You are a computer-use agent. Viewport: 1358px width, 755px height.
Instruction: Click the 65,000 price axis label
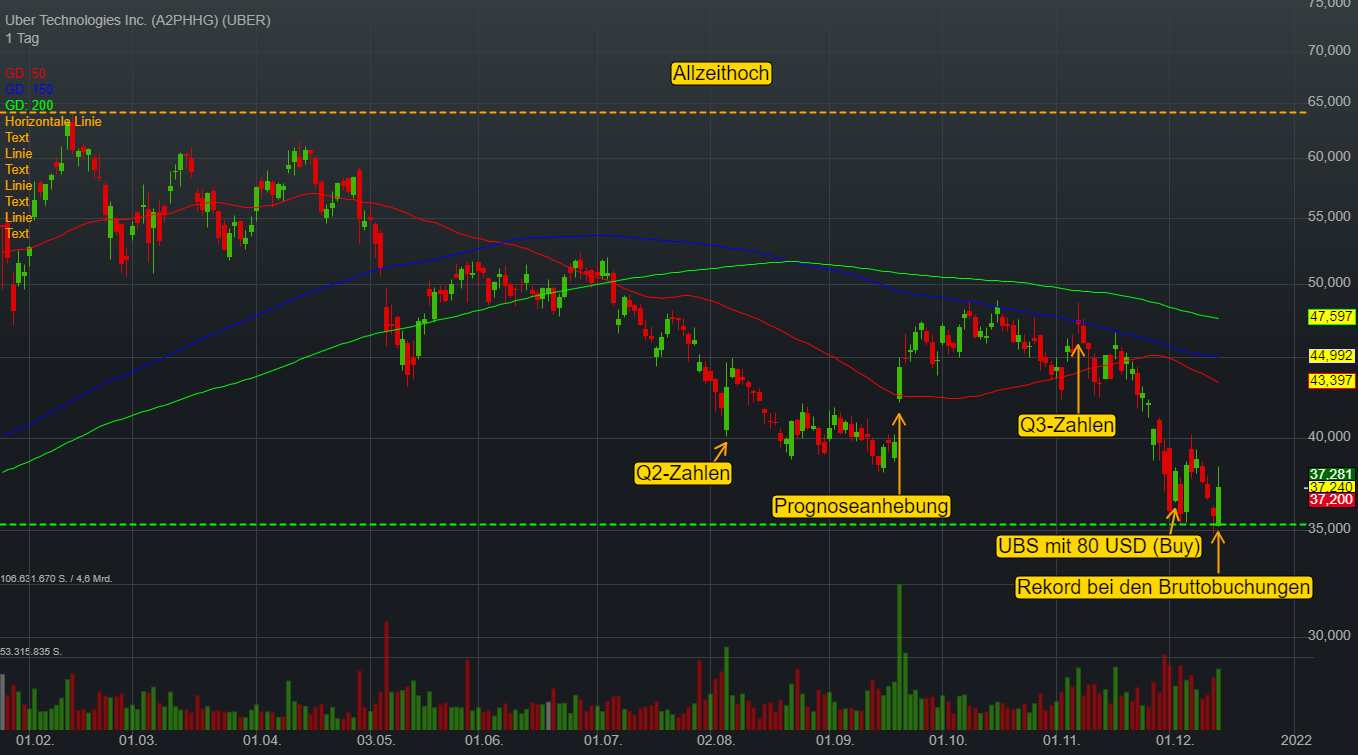(x=1331, y=101)
